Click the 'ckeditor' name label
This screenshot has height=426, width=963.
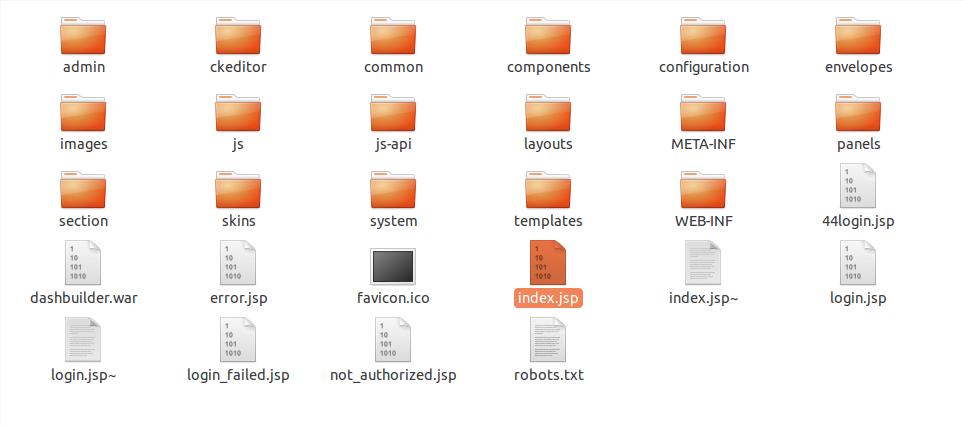coord(238,67)
